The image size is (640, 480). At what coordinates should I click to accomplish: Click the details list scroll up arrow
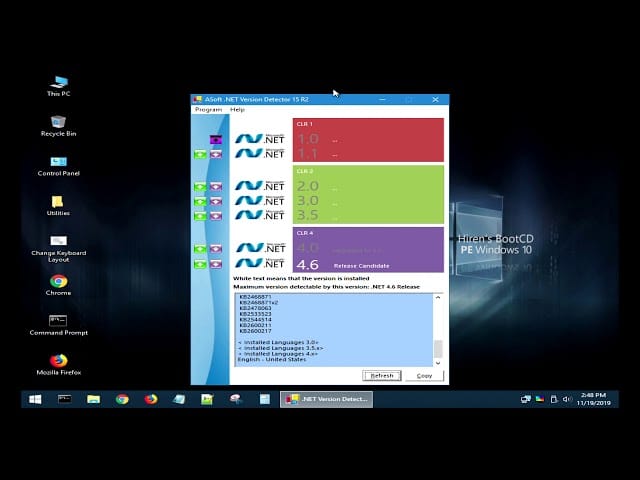(x=438, y=298)
